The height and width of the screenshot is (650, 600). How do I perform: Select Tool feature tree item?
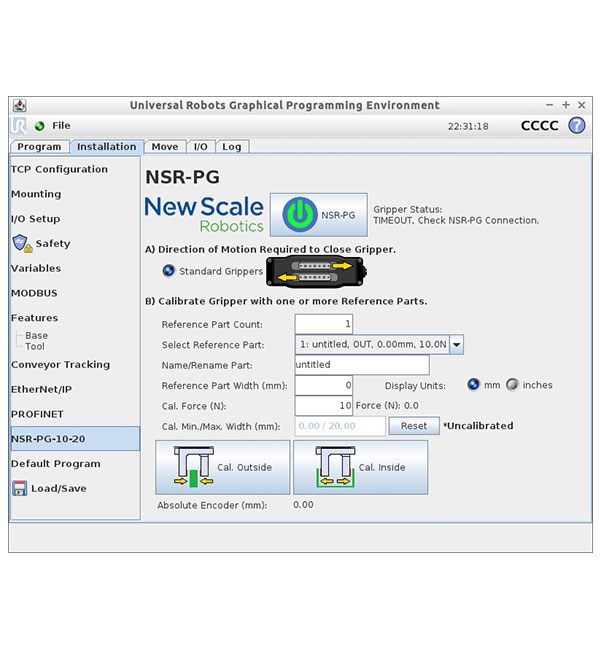tap(35, 346)
